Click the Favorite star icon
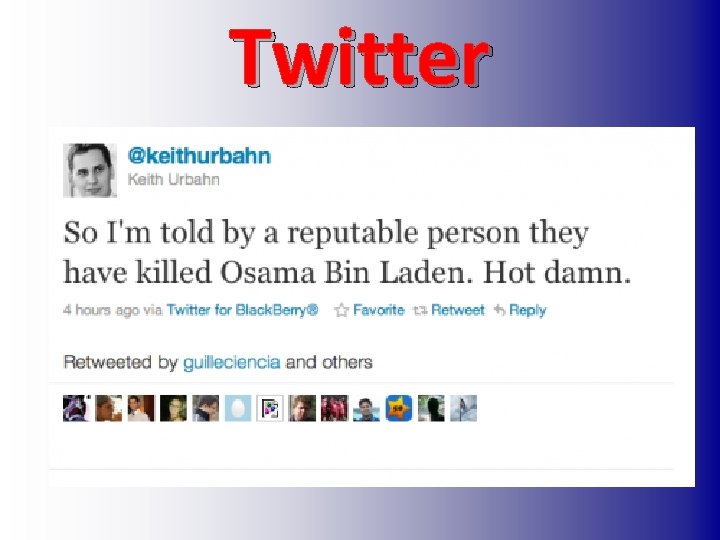 tap(341, 310)
